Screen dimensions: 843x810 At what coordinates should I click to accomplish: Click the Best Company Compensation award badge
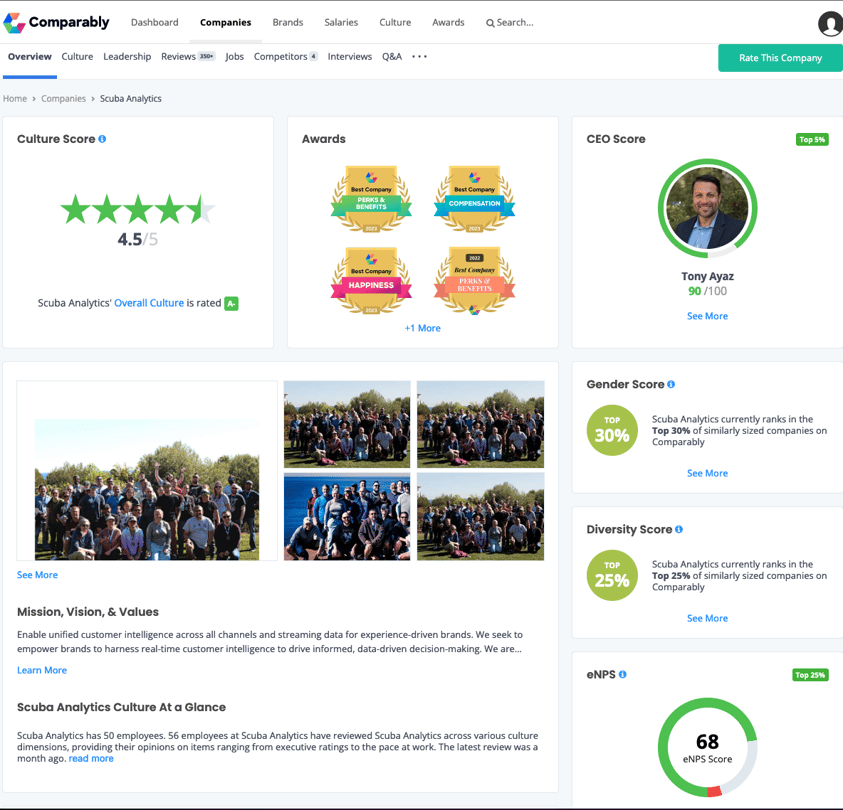(474, 199)
